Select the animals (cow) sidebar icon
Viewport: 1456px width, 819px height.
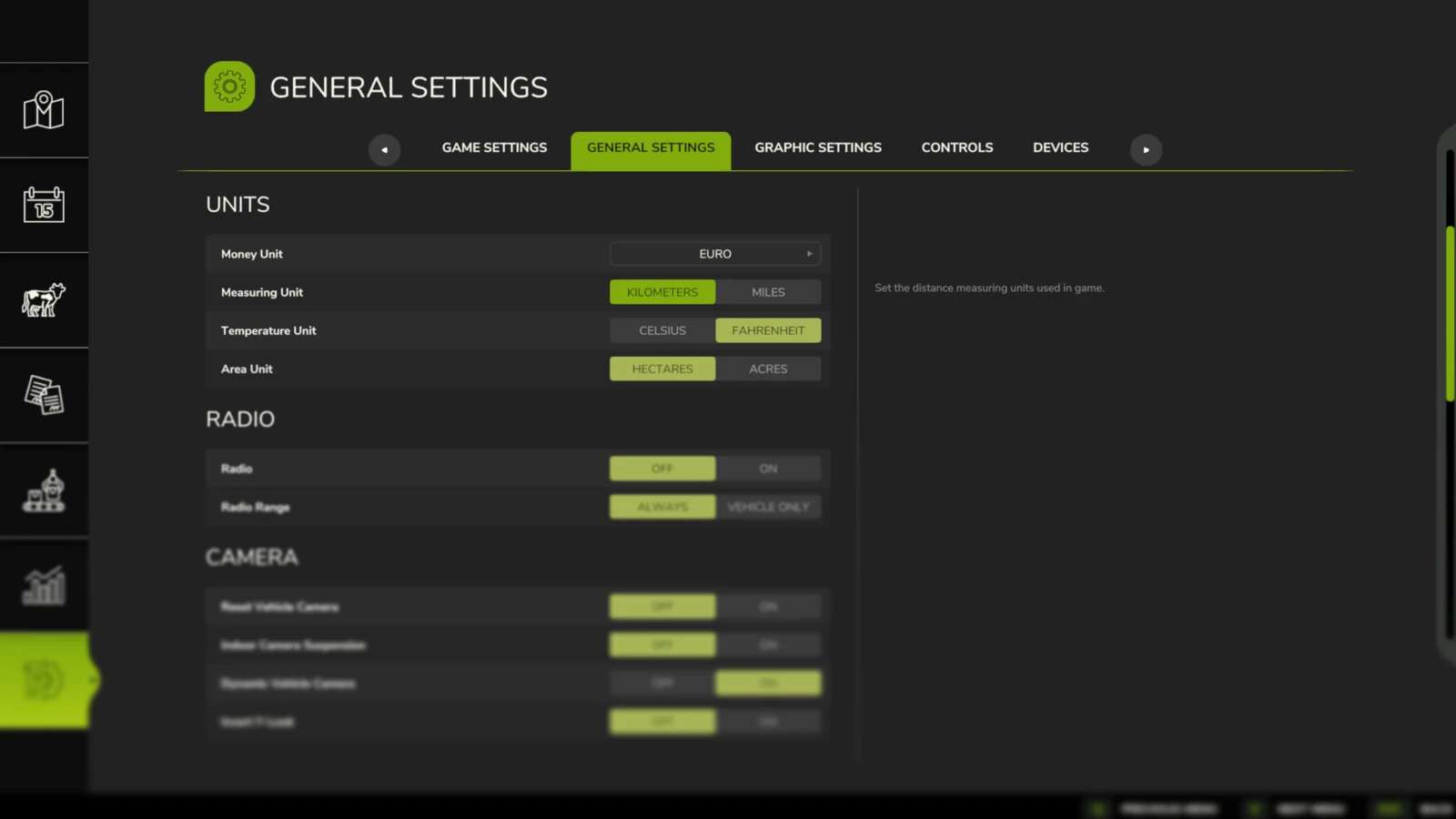(x=44, y=300)
